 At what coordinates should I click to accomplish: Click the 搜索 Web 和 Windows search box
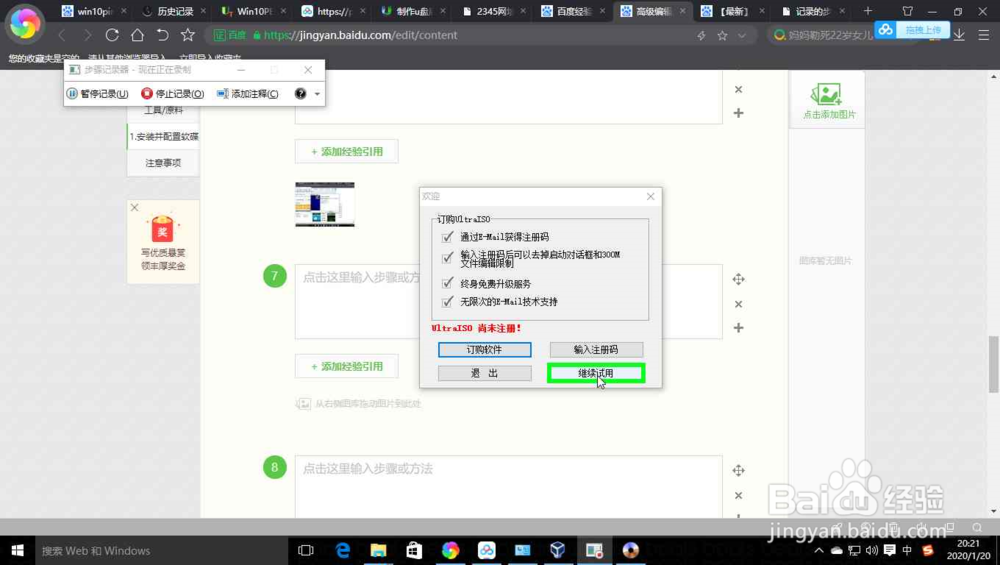(161, 550)
